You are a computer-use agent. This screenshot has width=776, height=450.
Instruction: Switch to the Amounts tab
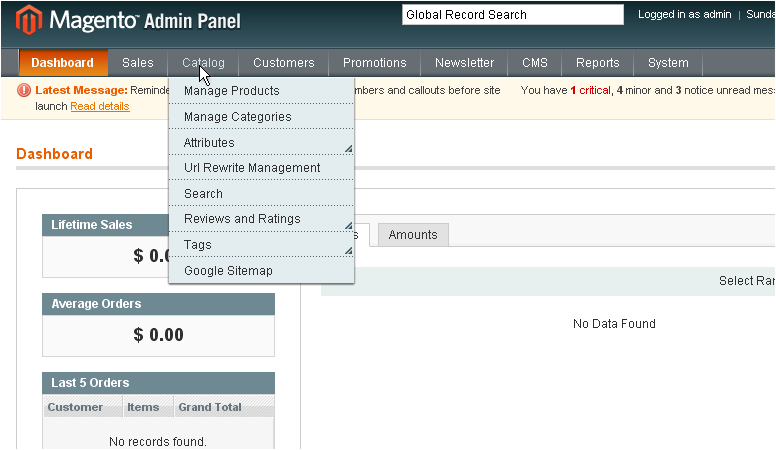point(413,235)
